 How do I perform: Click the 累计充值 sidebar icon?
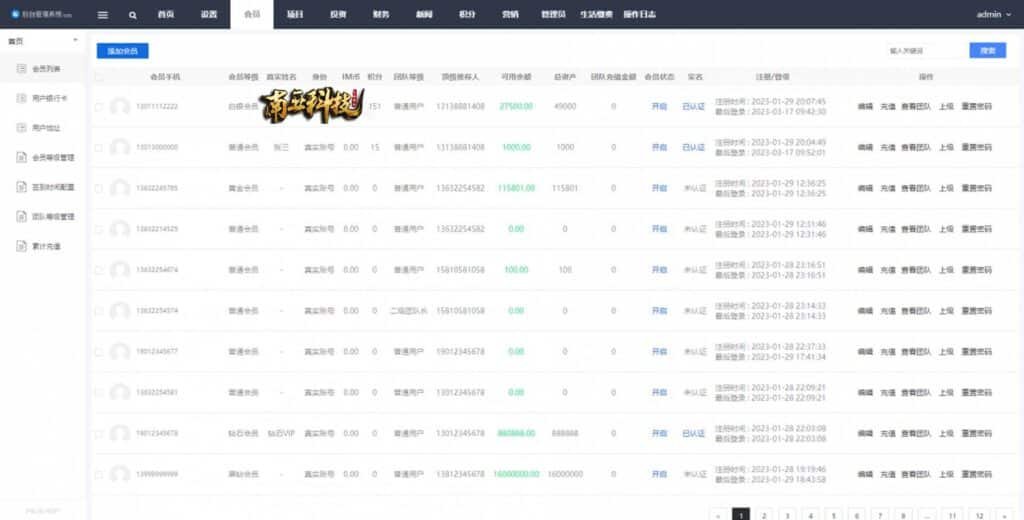[x=20, y=245]
